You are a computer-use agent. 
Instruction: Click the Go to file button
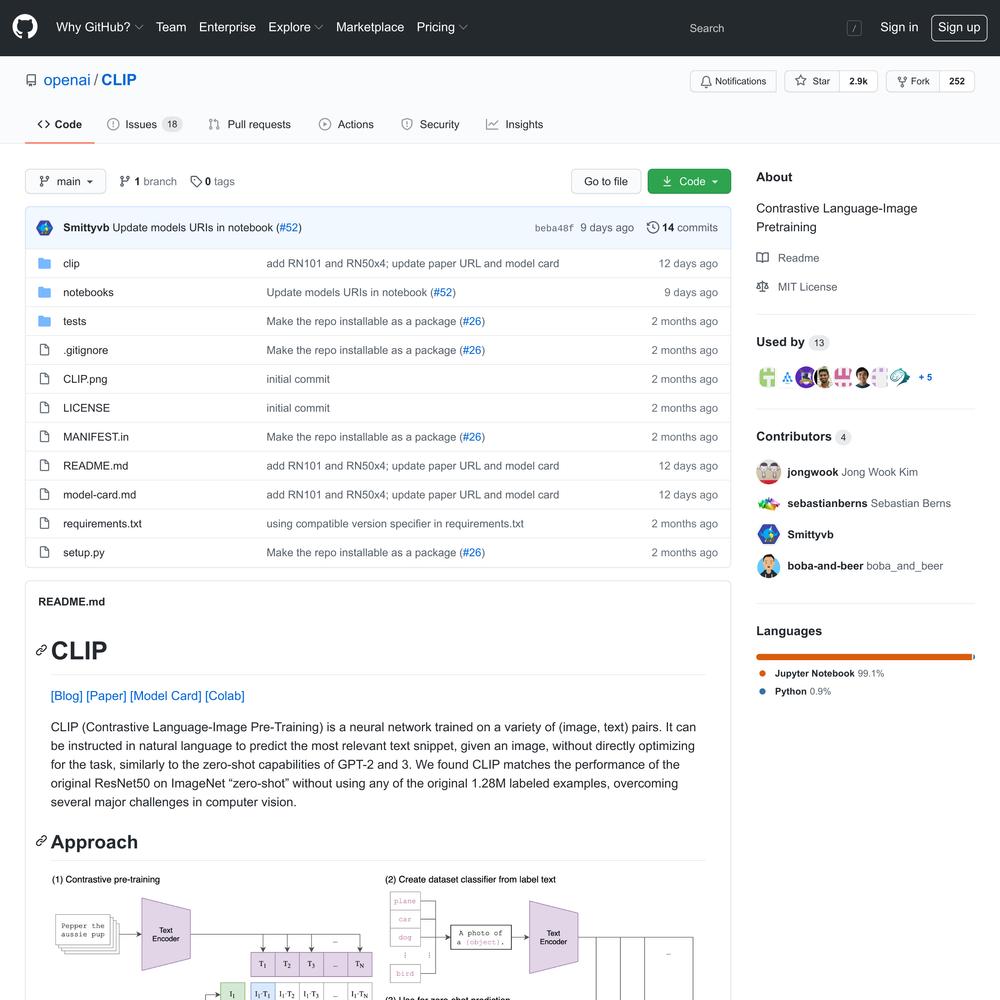coord(606,181)
